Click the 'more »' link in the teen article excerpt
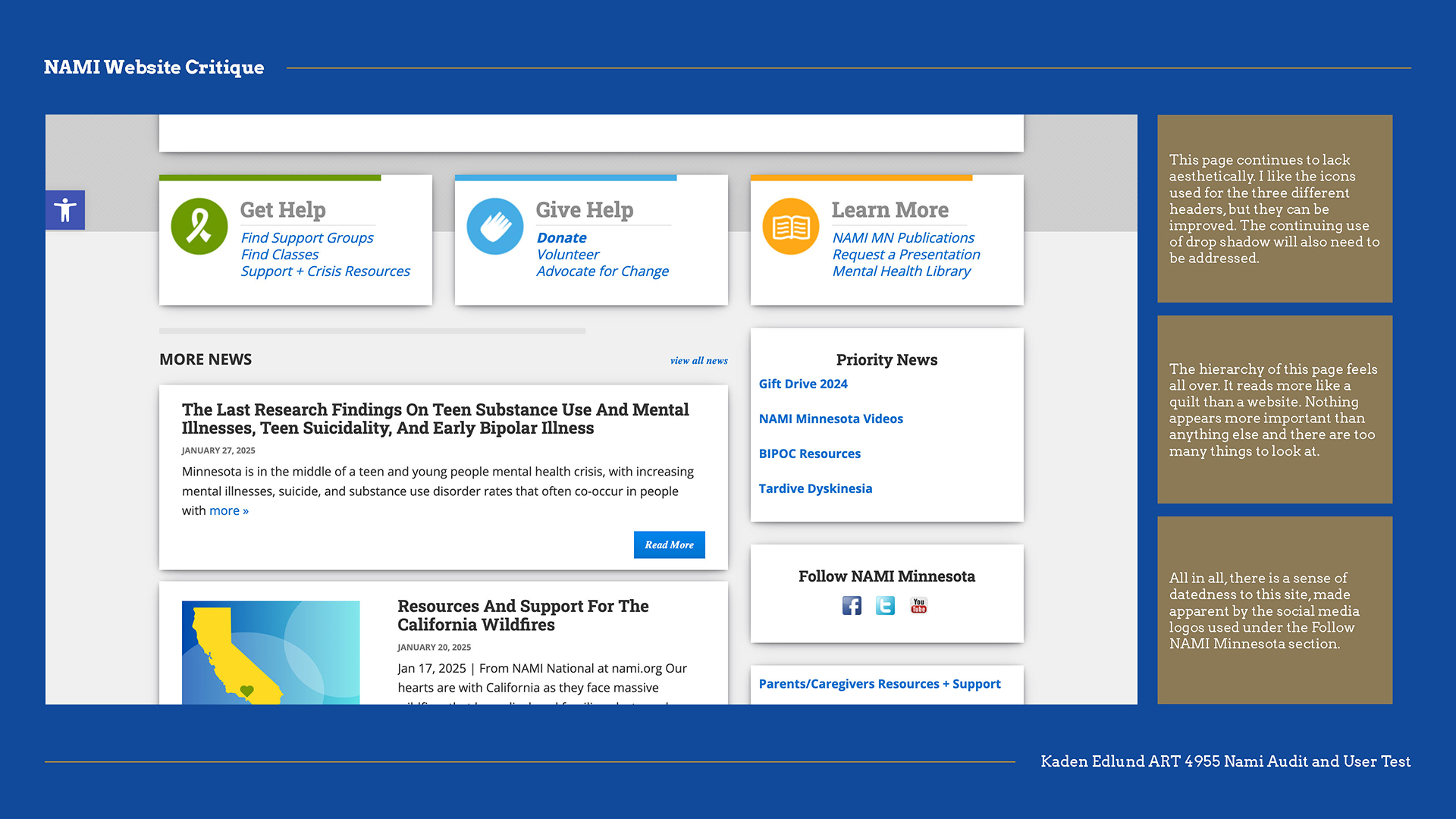Screen dimensions: 1456x819 coord(229,510)
